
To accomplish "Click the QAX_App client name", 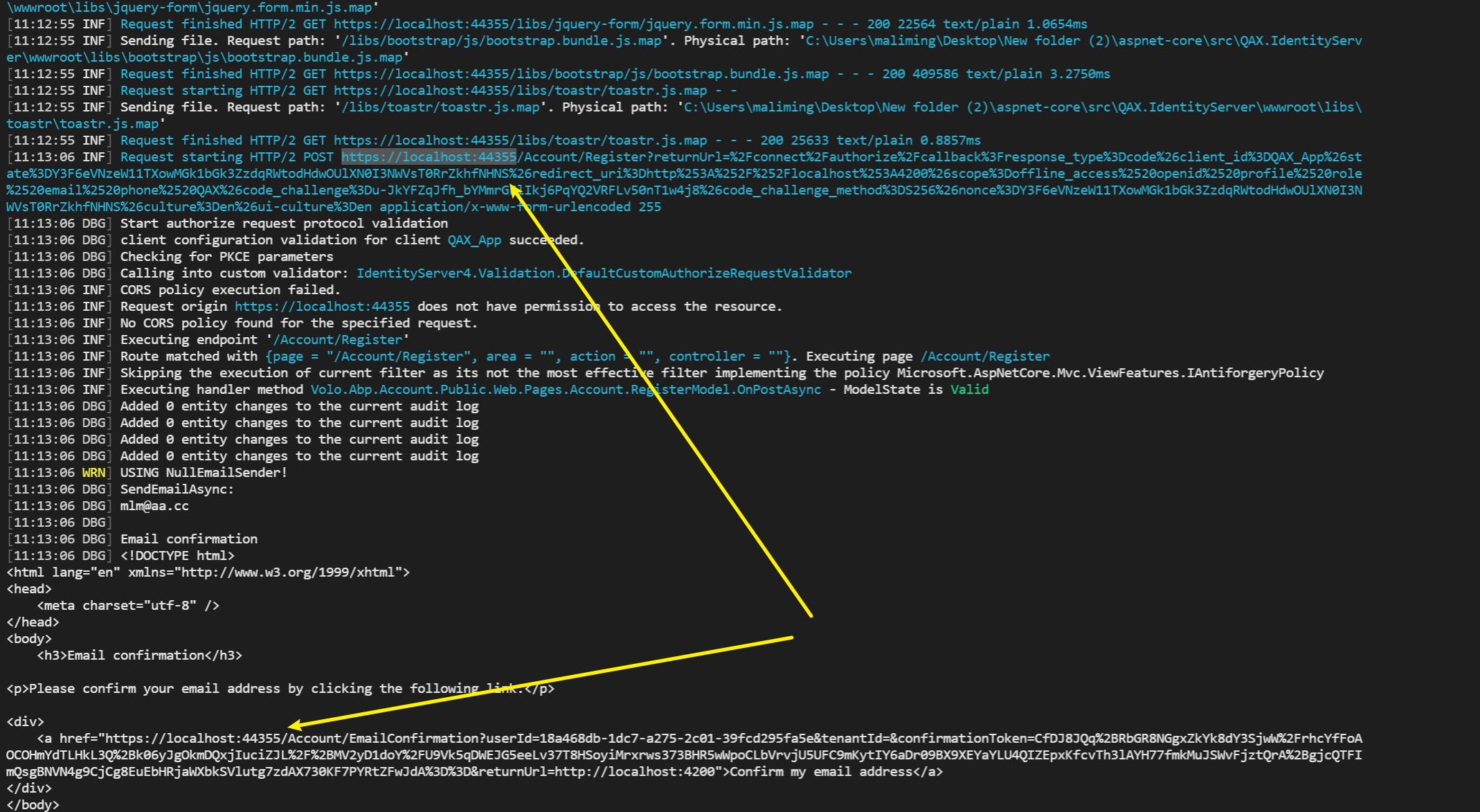I will click(474, 240).
